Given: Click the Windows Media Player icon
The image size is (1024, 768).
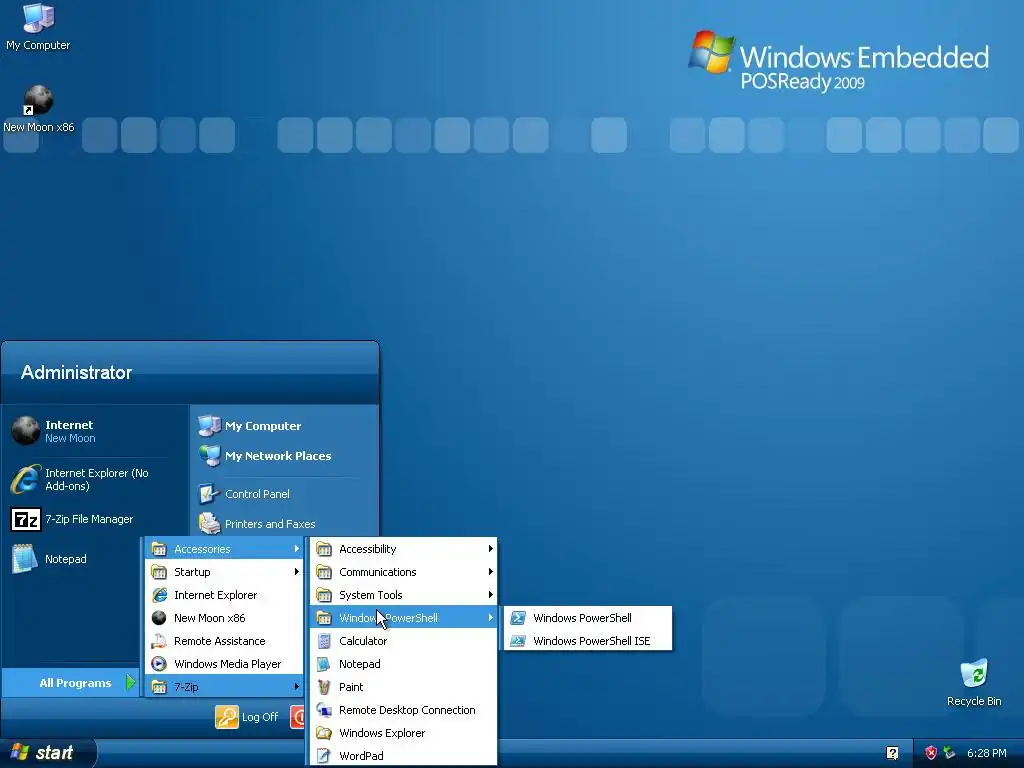Looking at the screenshot, I should point(159,664).
